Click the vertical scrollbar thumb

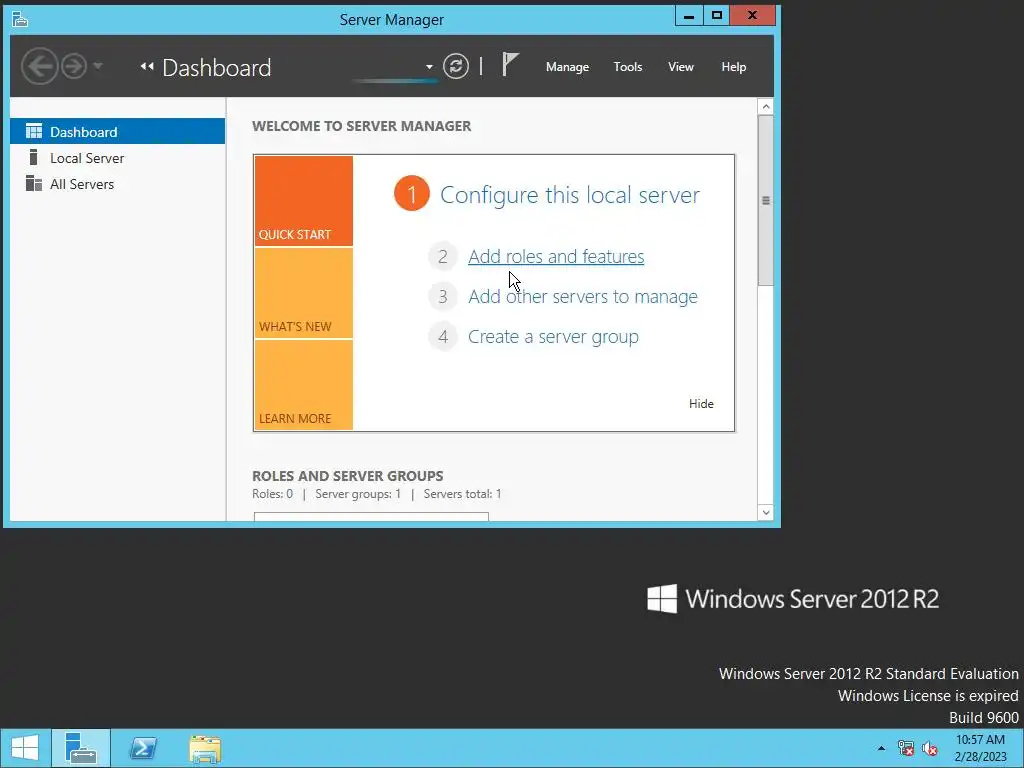(x=765, y=200)
